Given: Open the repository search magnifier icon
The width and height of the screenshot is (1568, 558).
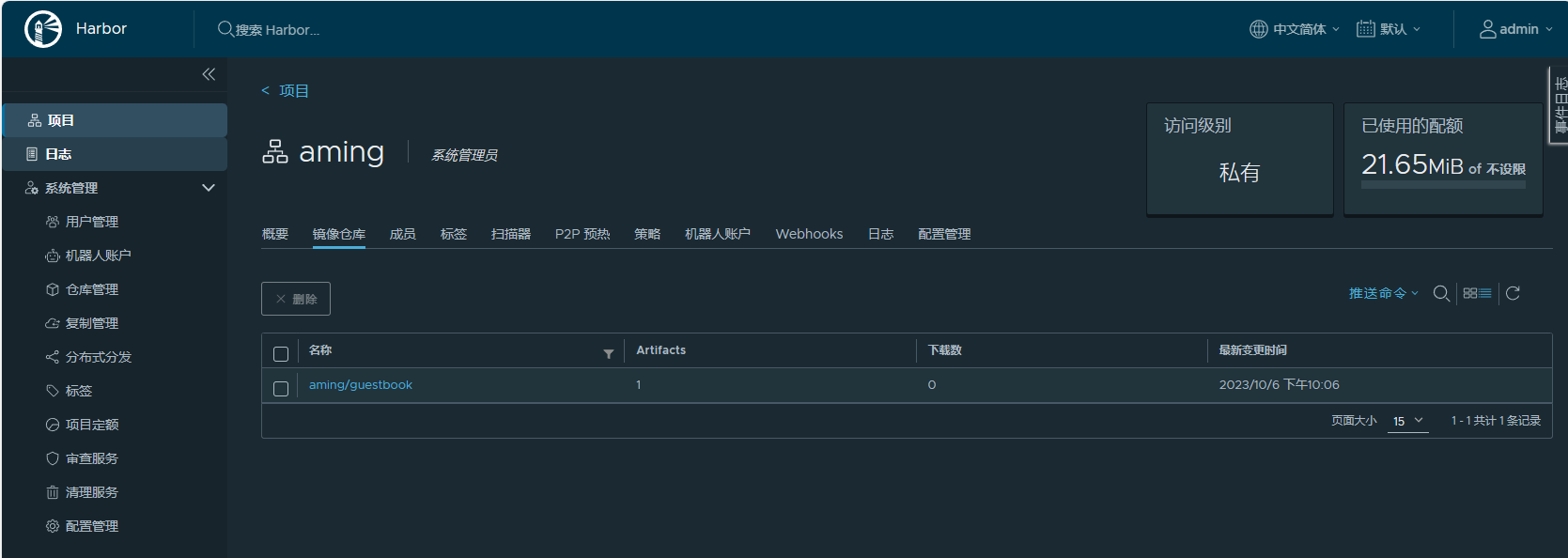Looking at the screenshot, I should pos(1441,294).
